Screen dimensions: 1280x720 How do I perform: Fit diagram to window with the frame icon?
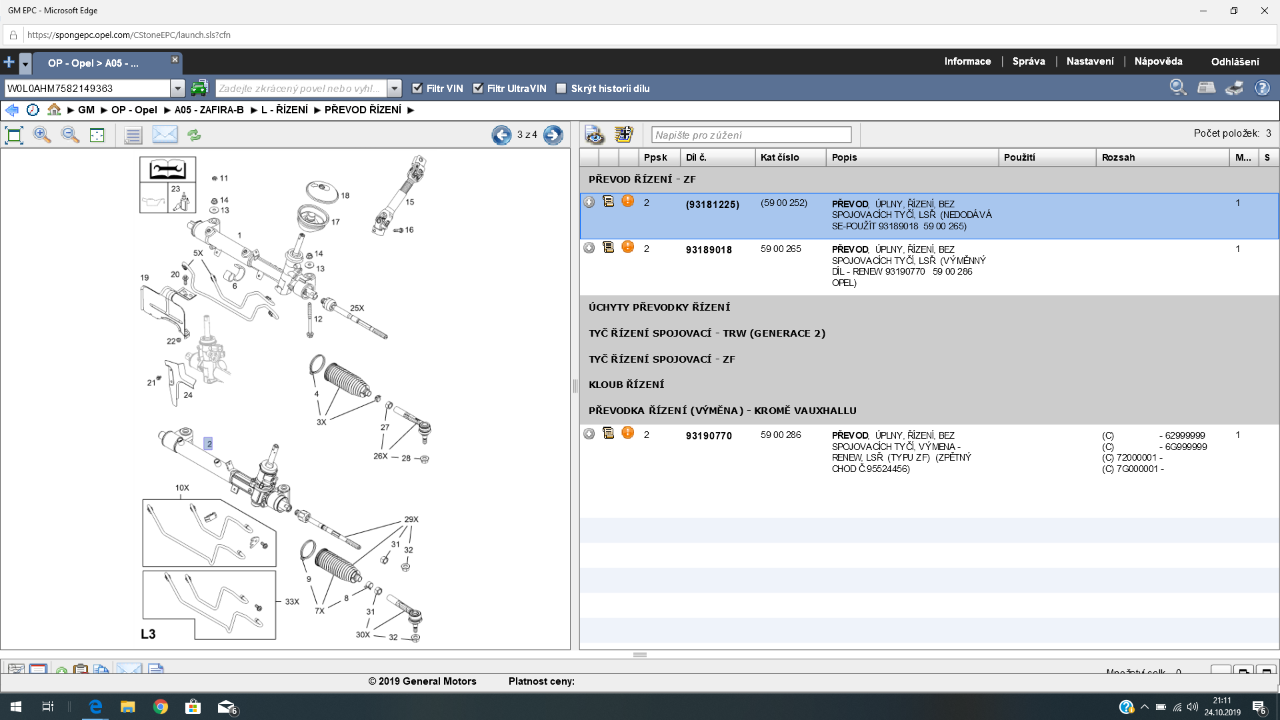[14, 135]
